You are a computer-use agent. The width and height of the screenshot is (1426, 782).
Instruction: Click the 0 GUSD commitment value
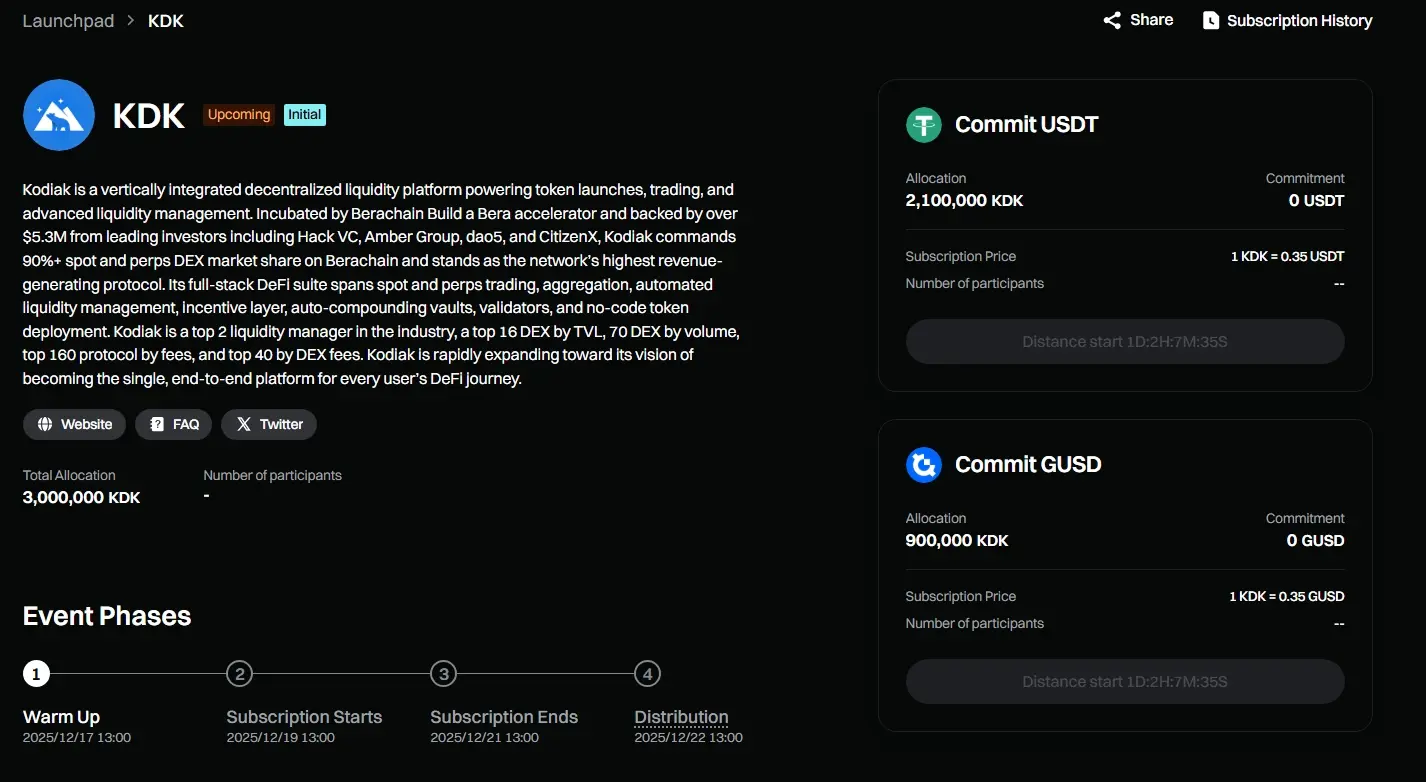point(1315,540)
